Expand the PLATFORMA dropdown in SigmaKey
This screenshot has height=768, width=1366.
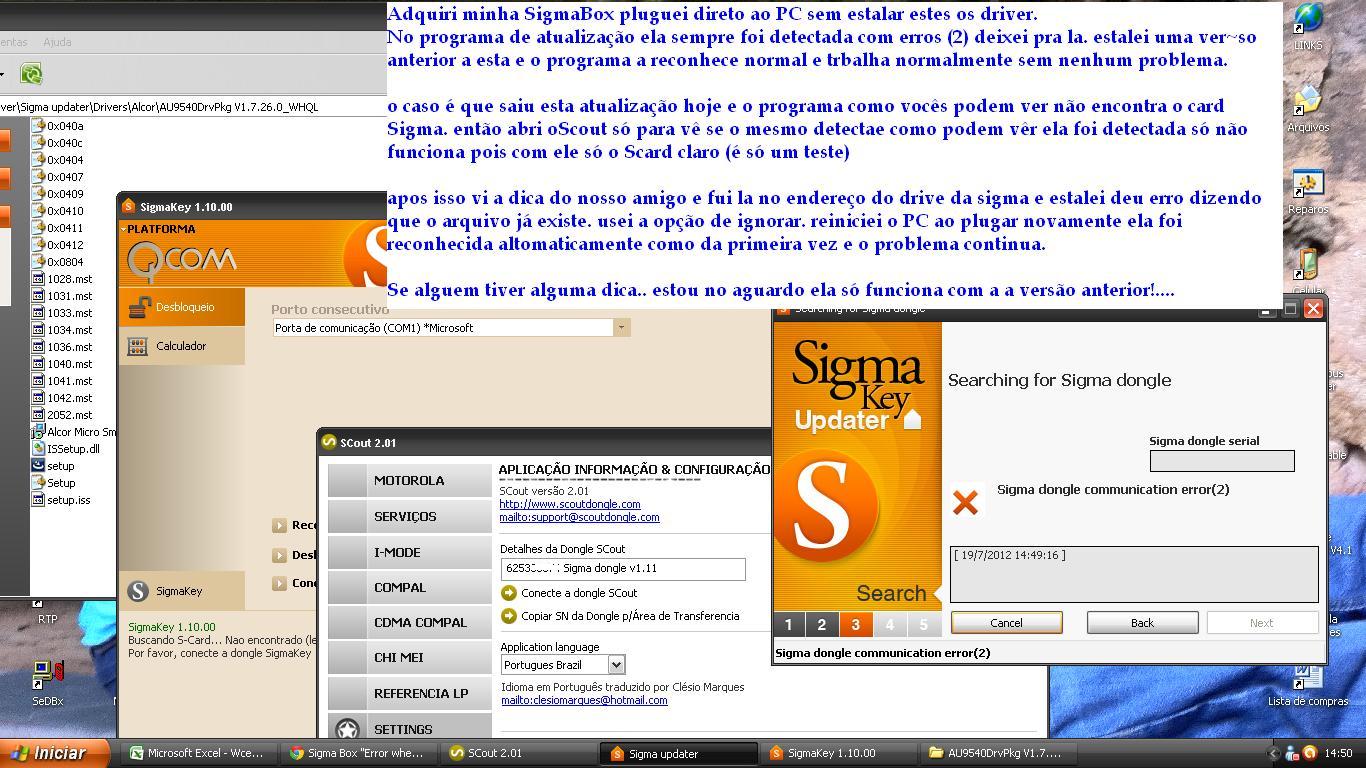tap(159, 229)
